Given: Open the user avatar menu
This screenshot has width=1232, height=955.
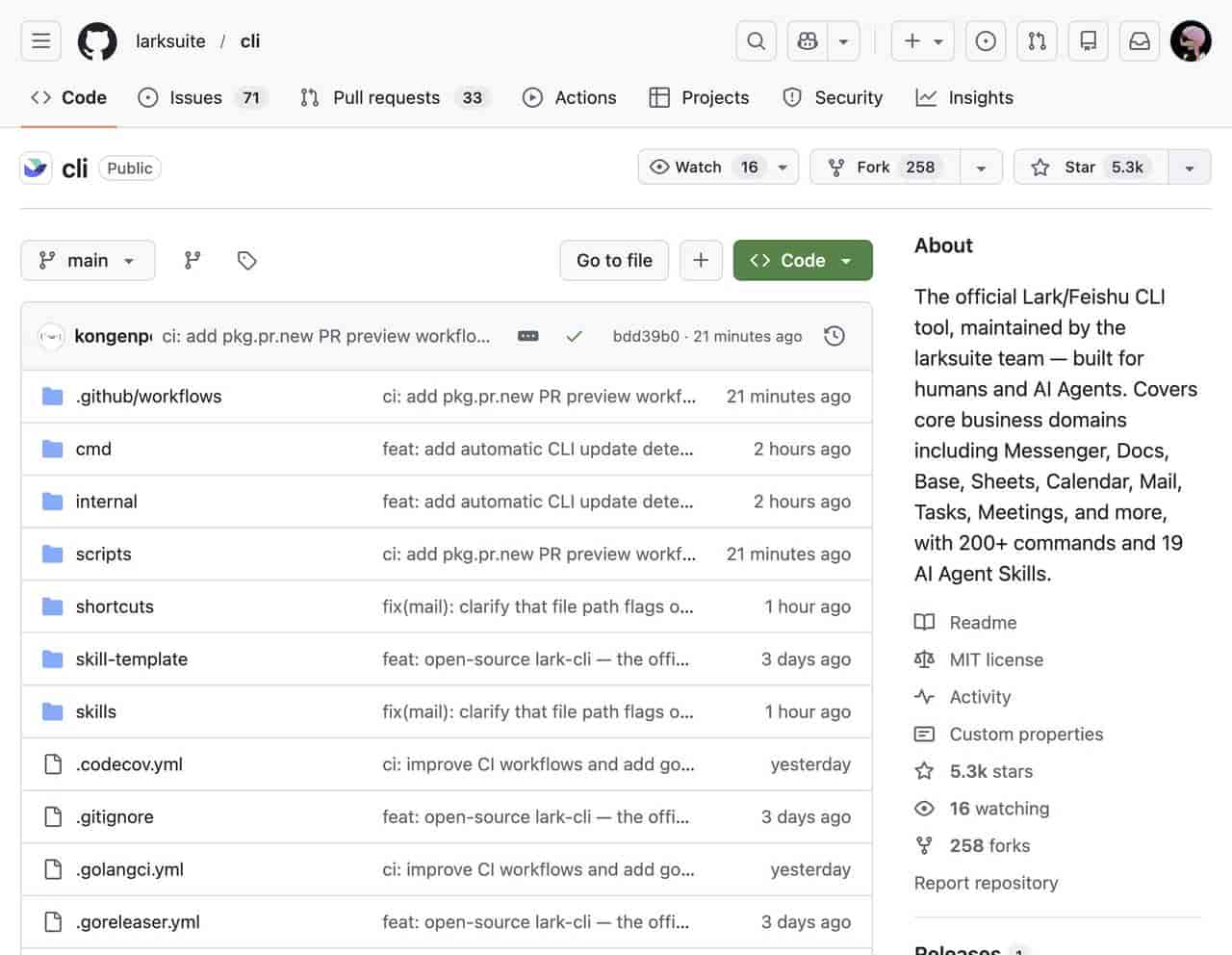Looking at the screenshot, I should tap(1191, 40).
